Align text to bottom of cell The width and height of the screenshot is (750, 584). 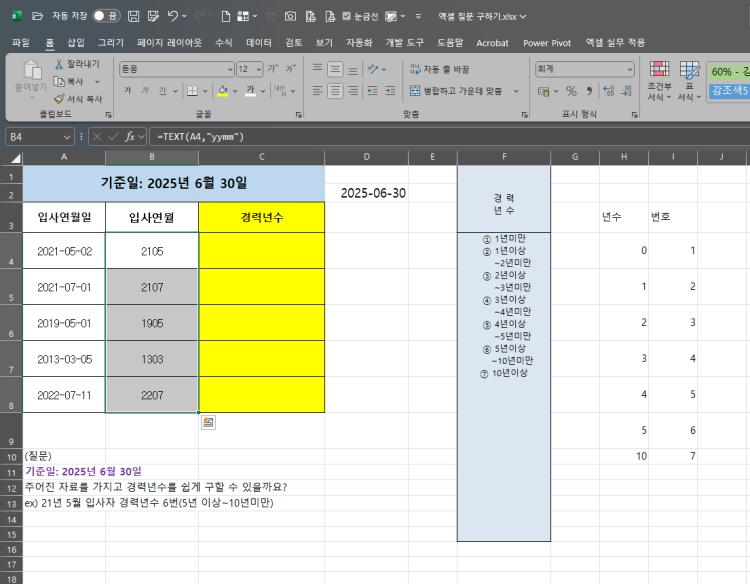click(353, 69)
